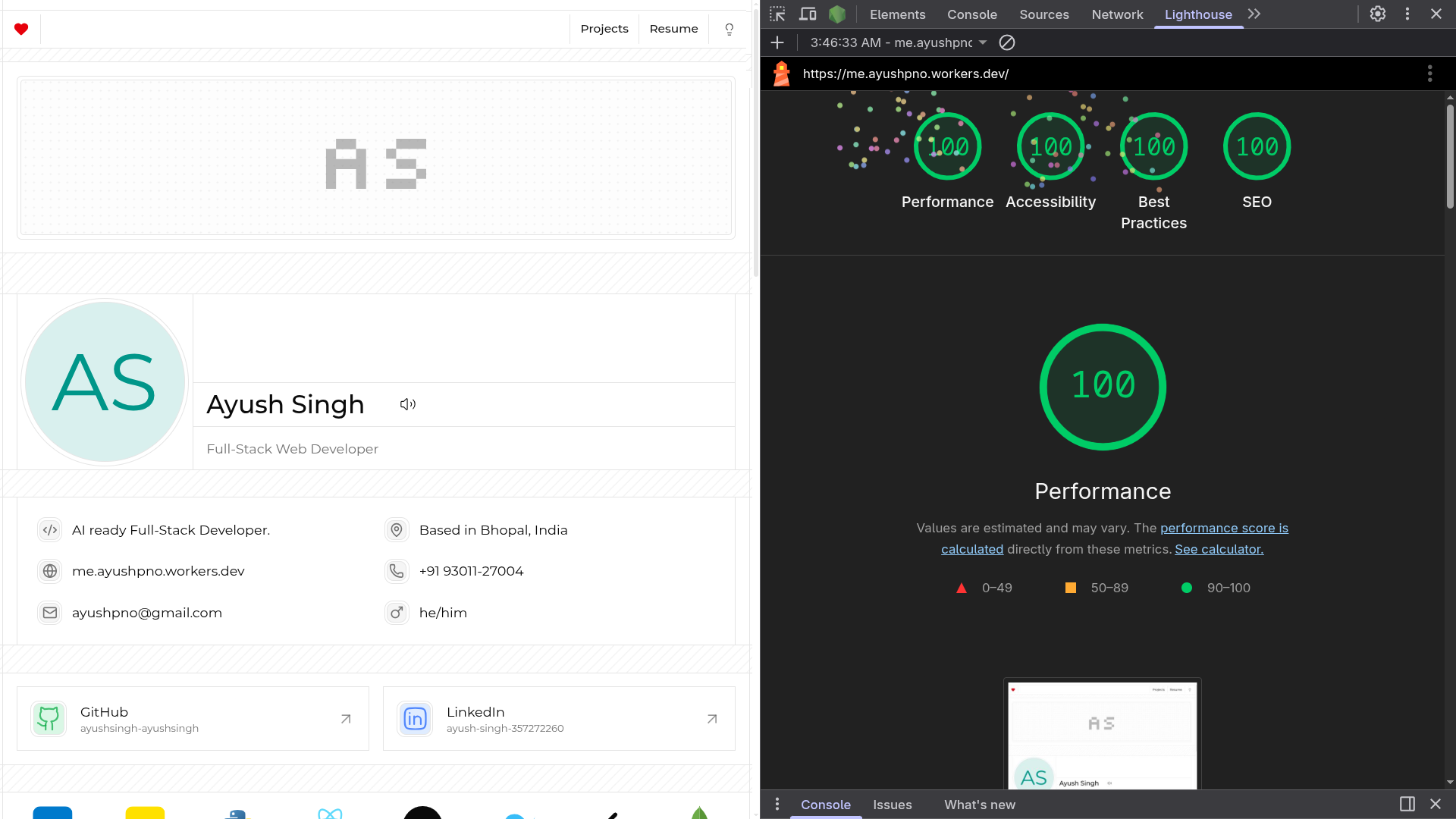1456x819 pixels.
Task: Open the Issues tab in the drawer
Action: (x=893, y=805)
